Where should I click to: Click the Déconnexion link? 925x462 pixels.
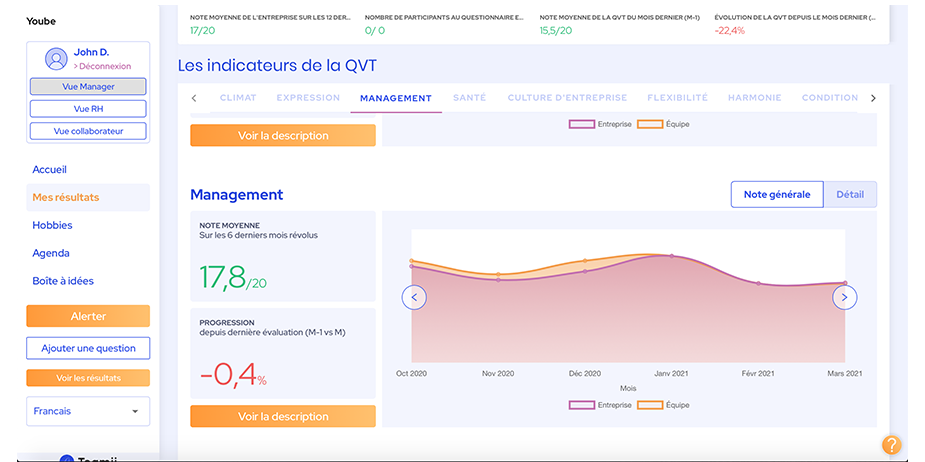[103, 67]
